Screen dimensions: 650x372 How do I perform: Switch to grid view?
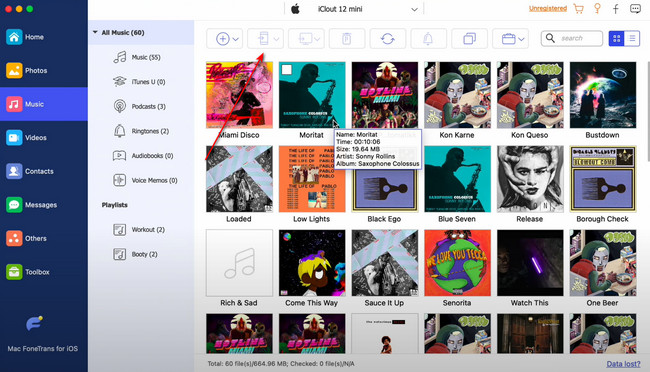616,39
